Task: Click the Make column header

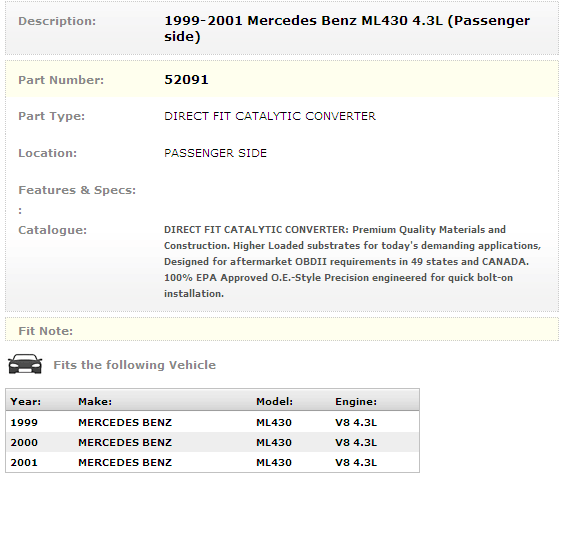Action: [95, 401]
